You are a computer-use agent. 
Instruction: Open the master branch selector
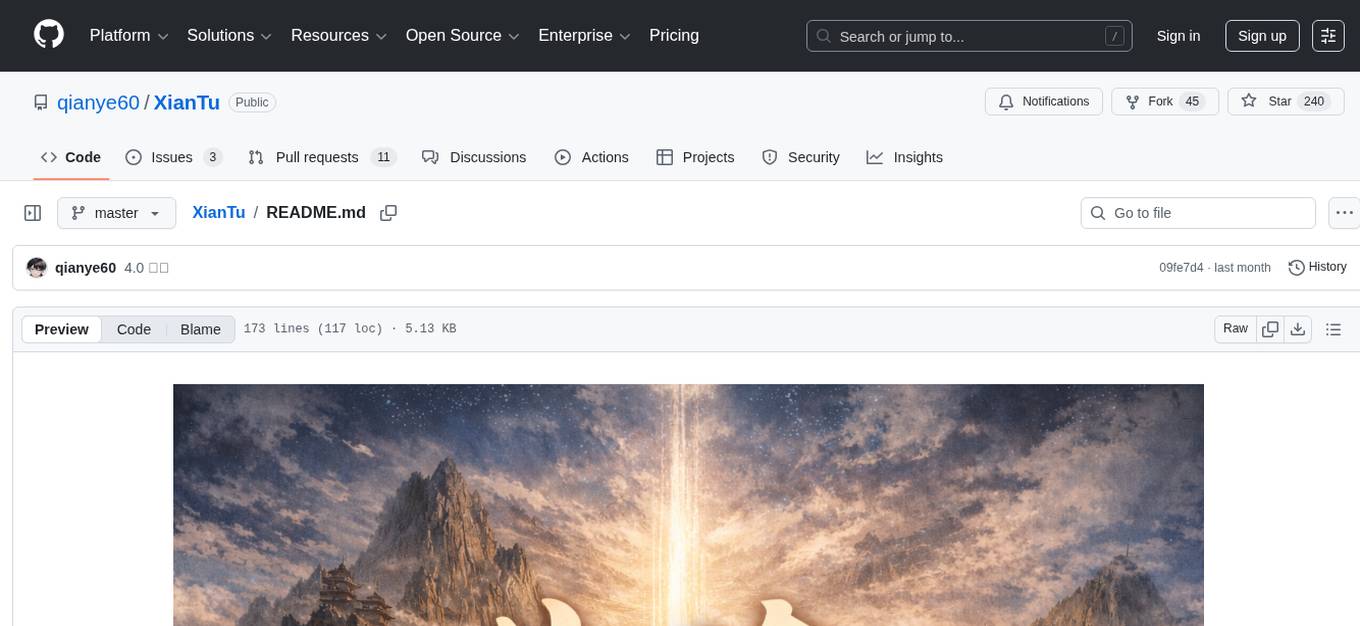coord(116,212)
